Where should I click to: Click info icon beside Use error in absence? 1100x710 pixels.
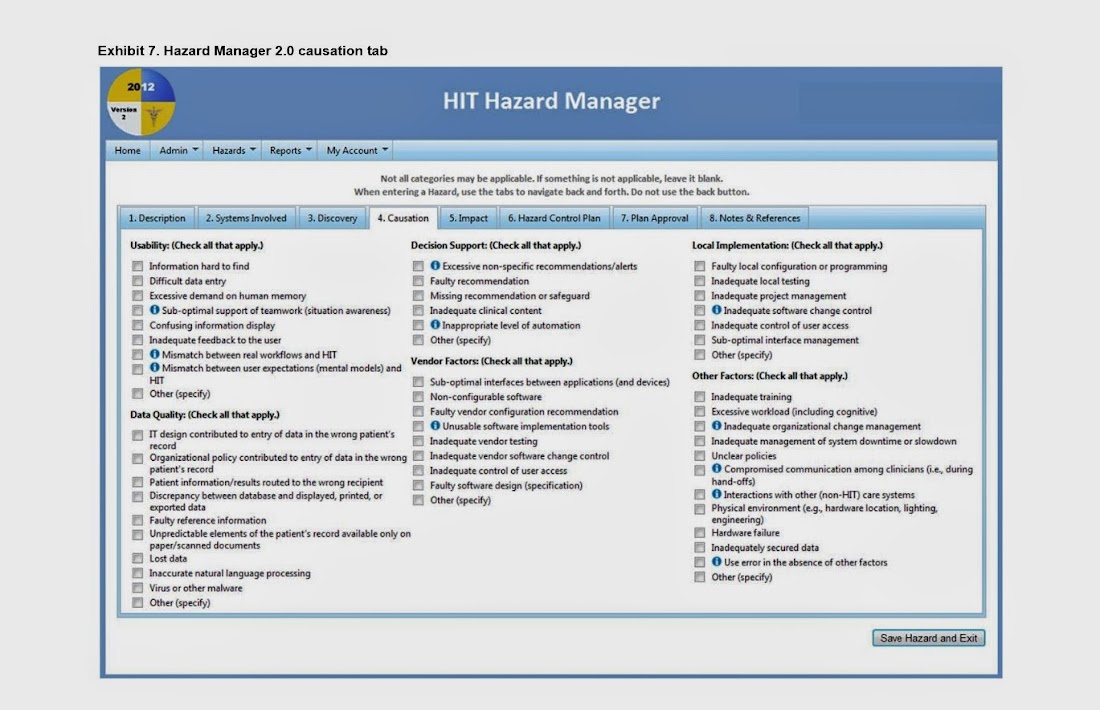click(716, 562)
